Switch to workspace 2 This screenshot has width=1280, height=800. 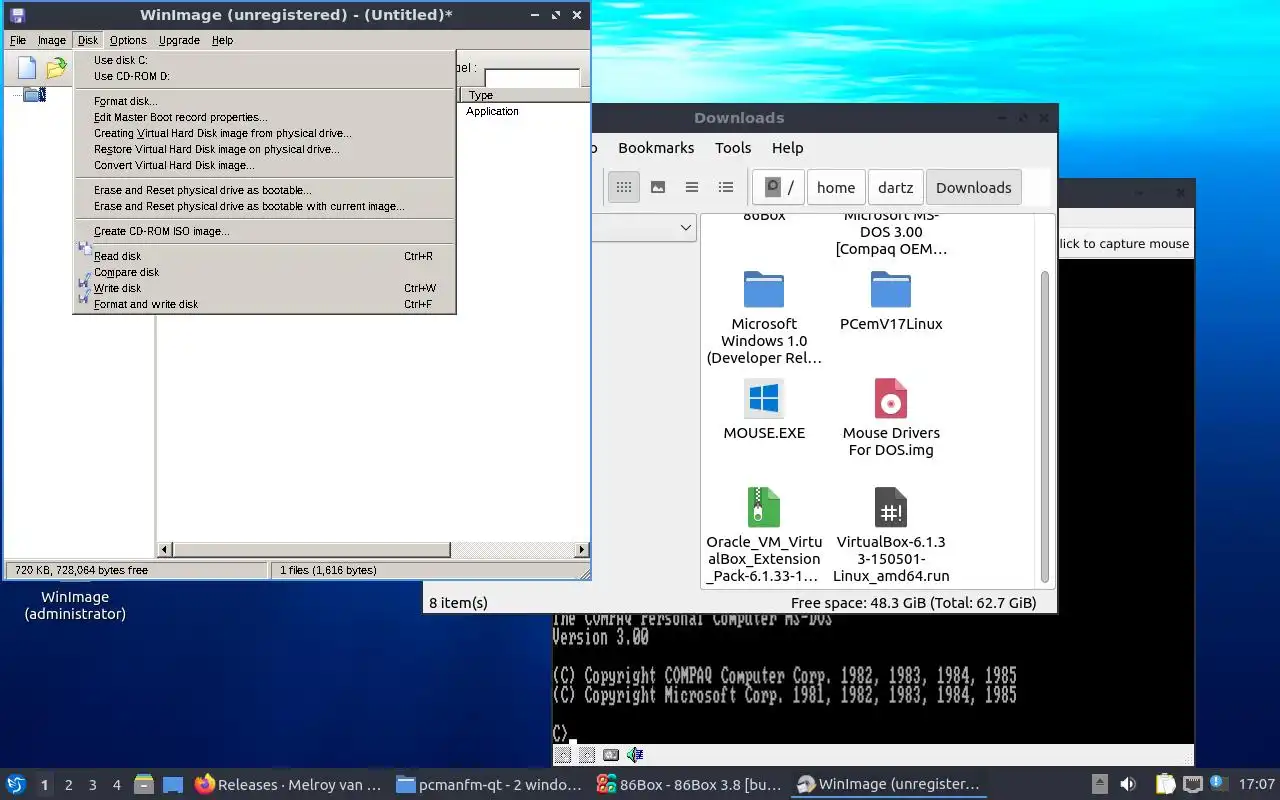[68, 785]
